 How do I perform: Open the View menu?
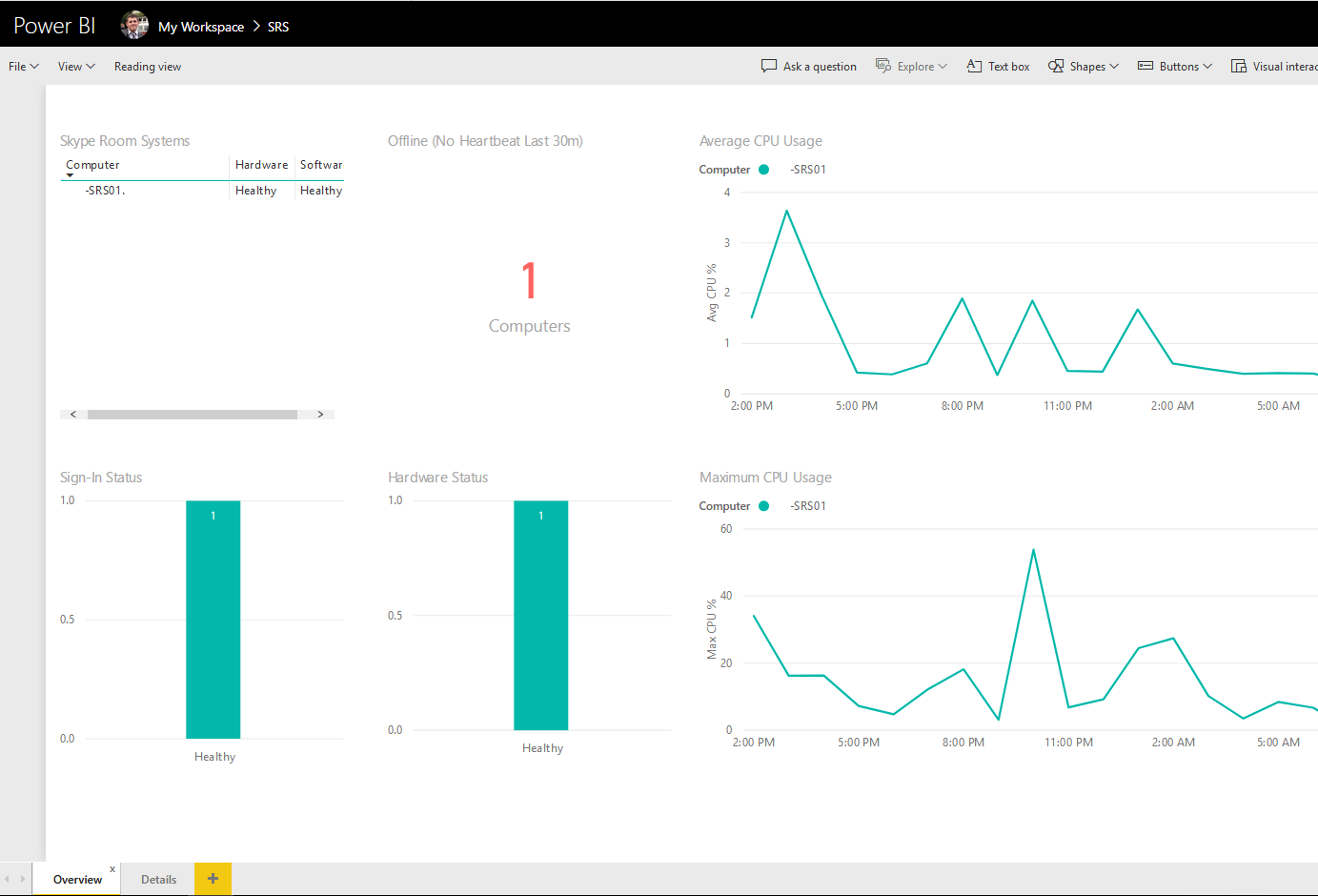point(76,67)
